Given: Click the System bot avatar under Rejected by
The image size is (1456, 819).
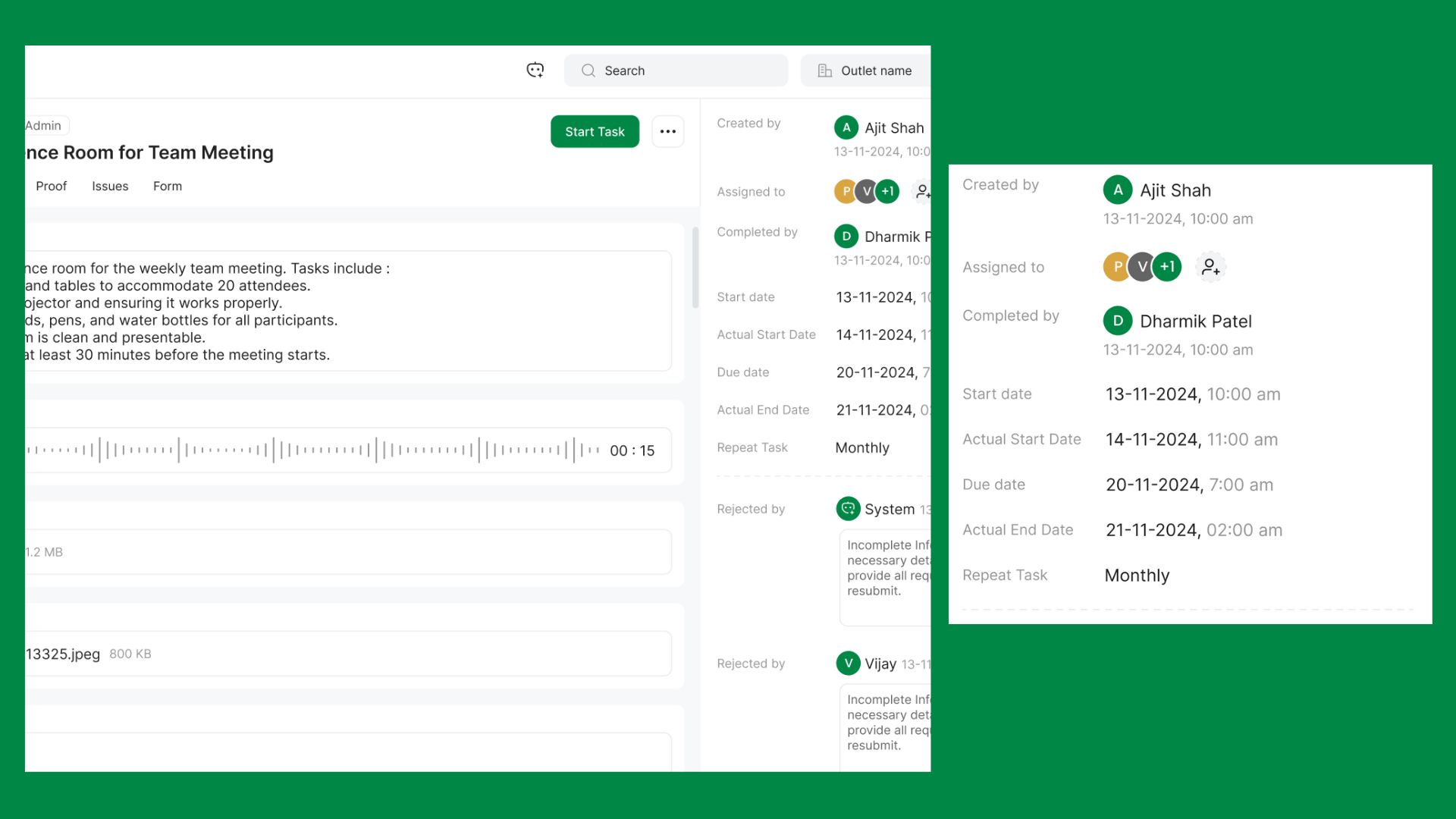Looking at the screenshot, I should click(x=848, y=509).
